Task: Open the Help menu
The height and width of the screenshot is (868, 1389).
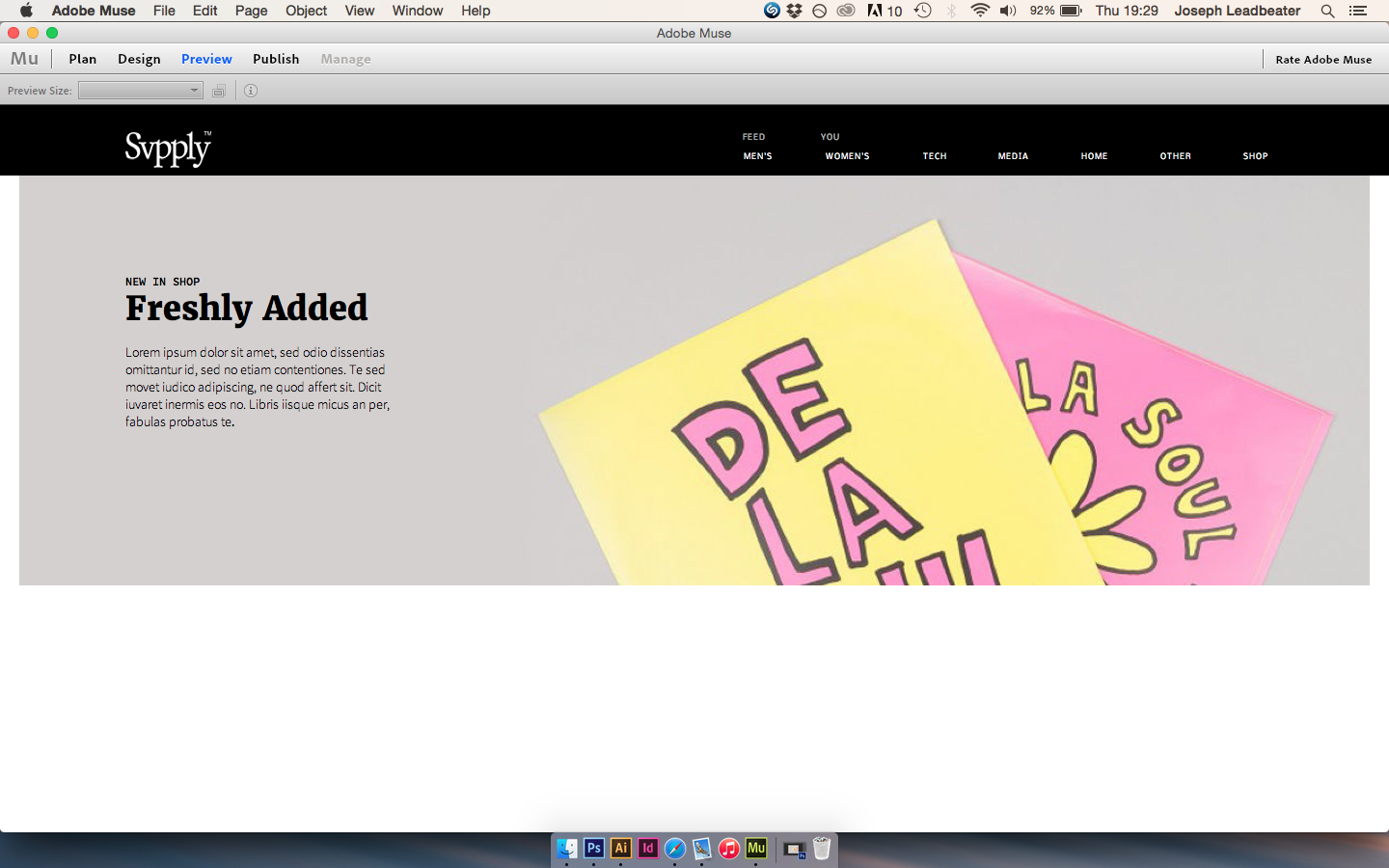Action: pos(476,11)
